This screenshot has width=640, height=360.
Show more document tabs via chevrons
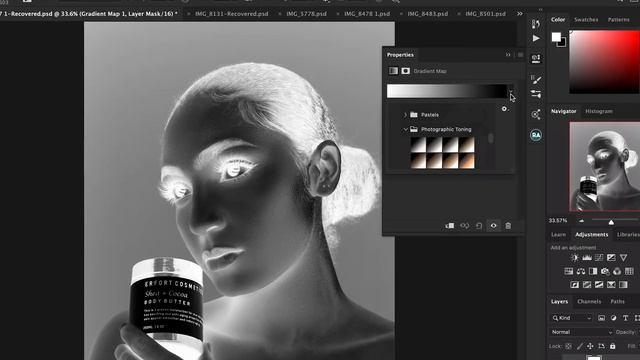pos(520,13)
